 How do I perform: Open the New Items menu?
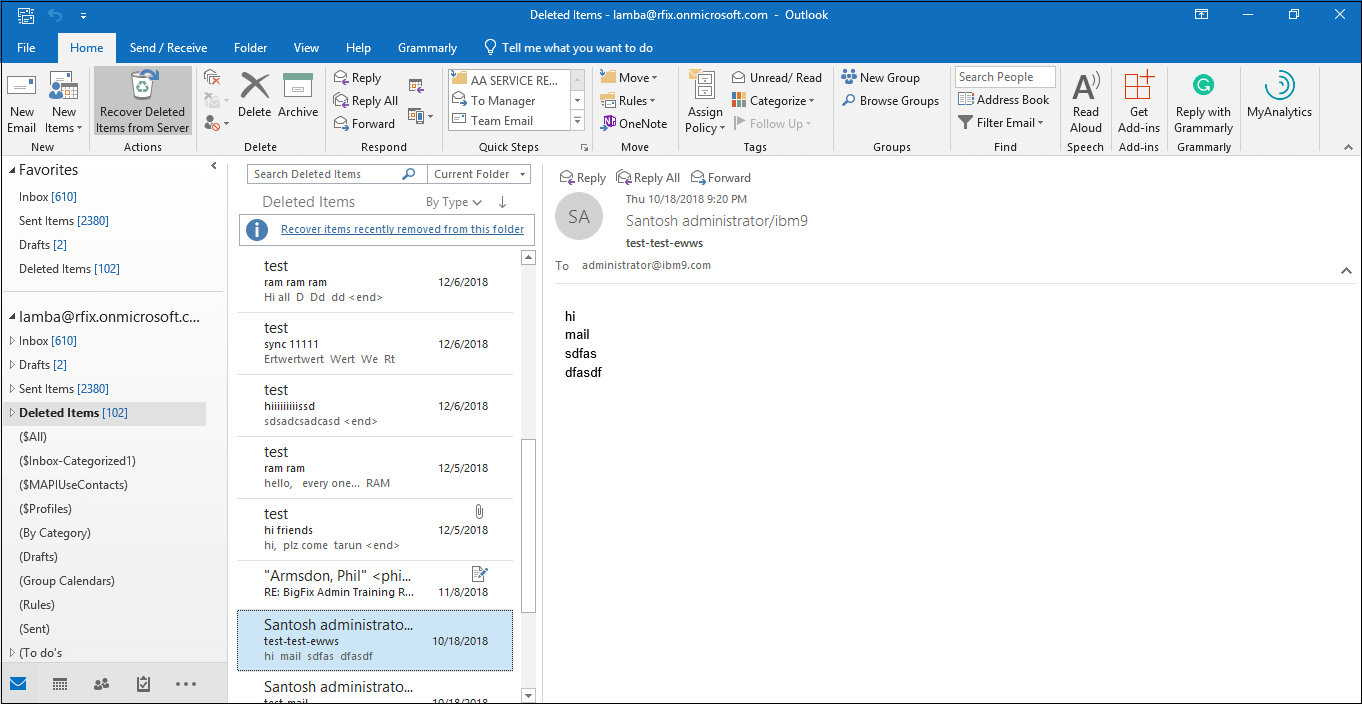tap(63, 102)
